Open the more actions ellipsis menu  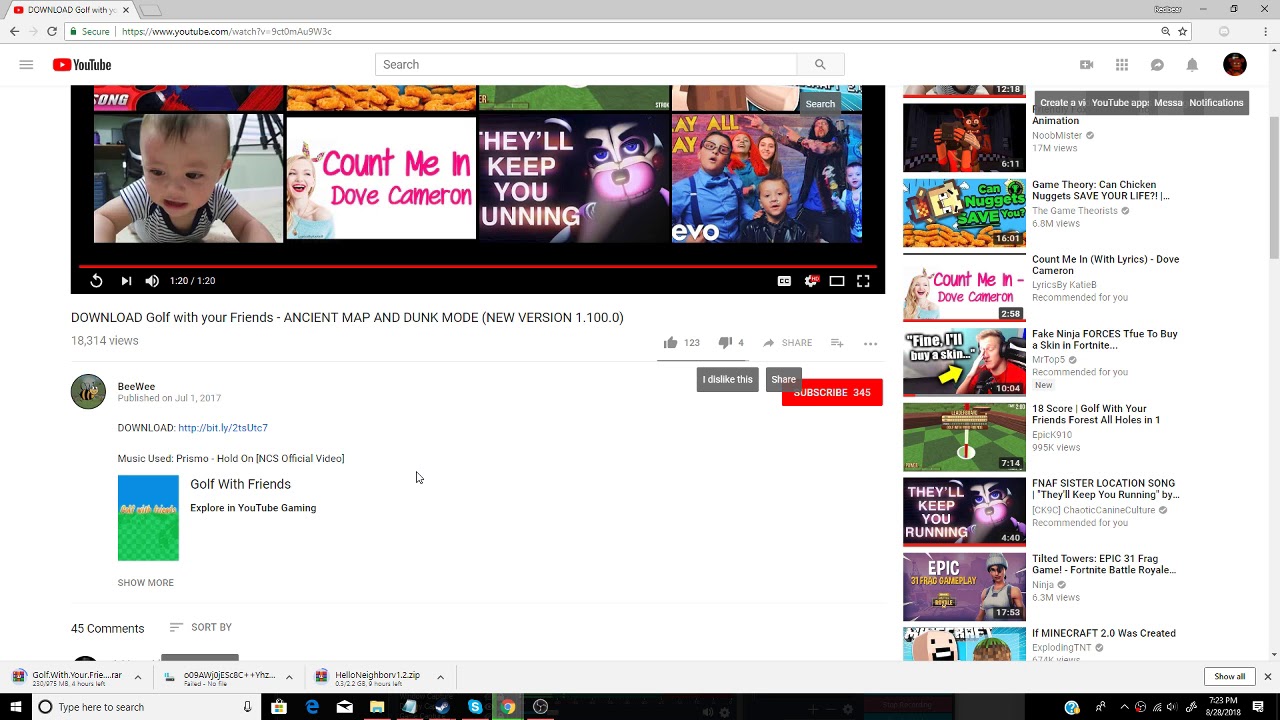click(870, 343)
